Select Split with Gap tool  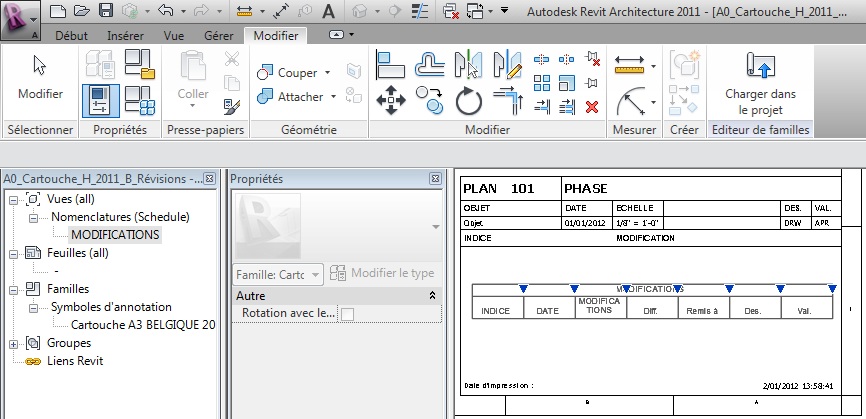click(566, 59)
